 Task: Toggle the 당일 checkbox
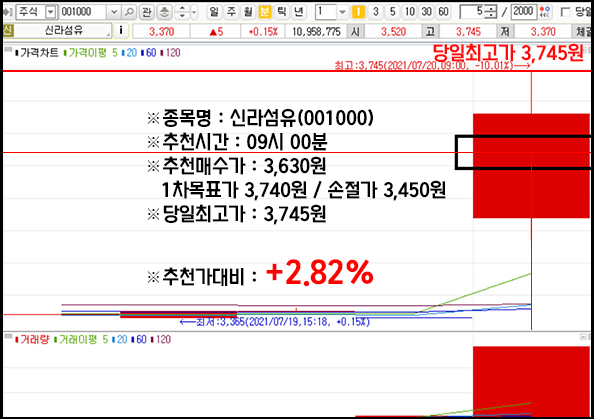[x=565, y=12]
